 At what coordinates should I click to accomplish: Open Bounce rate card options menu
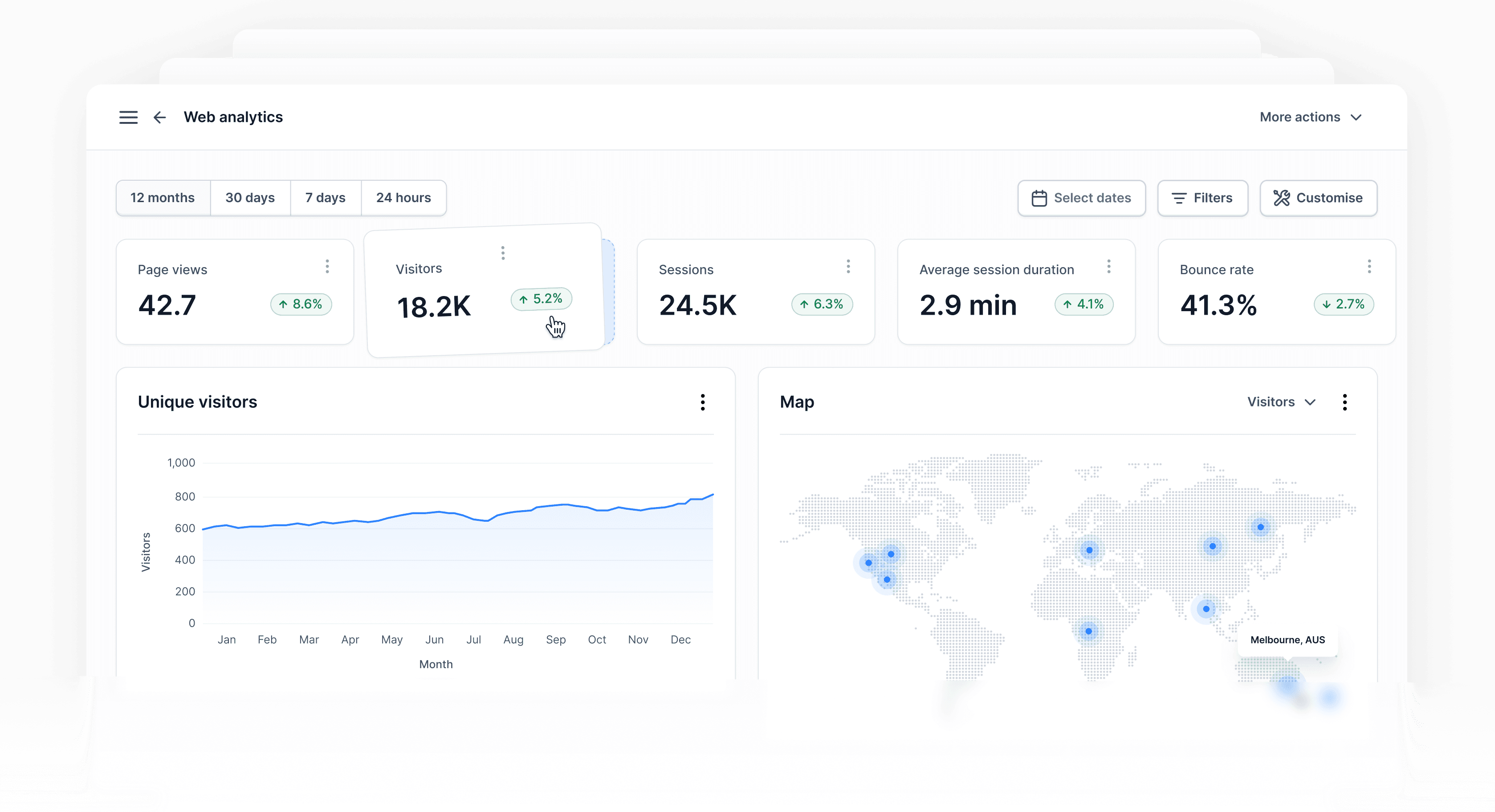[x=1369, y=266]
